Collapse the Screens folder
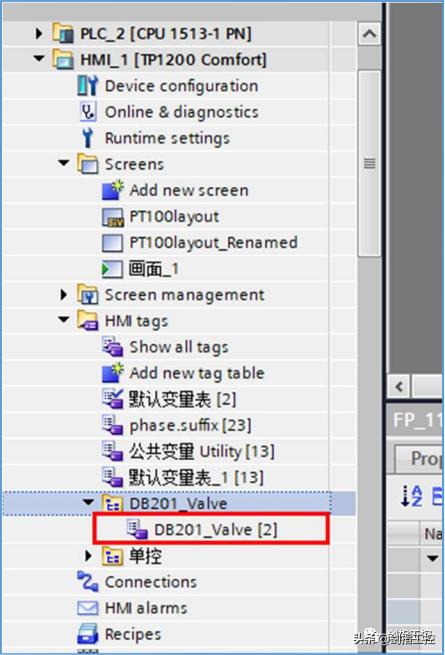445x655 pixels. tap(64, 163)
